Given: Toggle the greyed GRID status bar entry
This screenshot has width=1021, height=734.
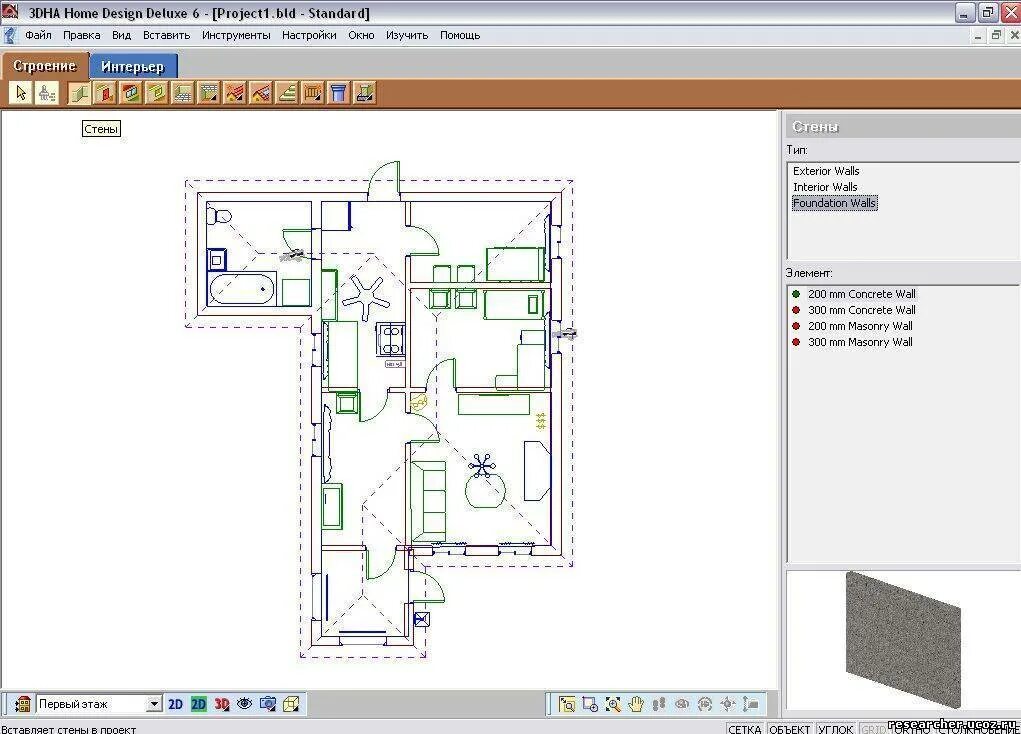Looking at the screenshot, I should (873, 729).
